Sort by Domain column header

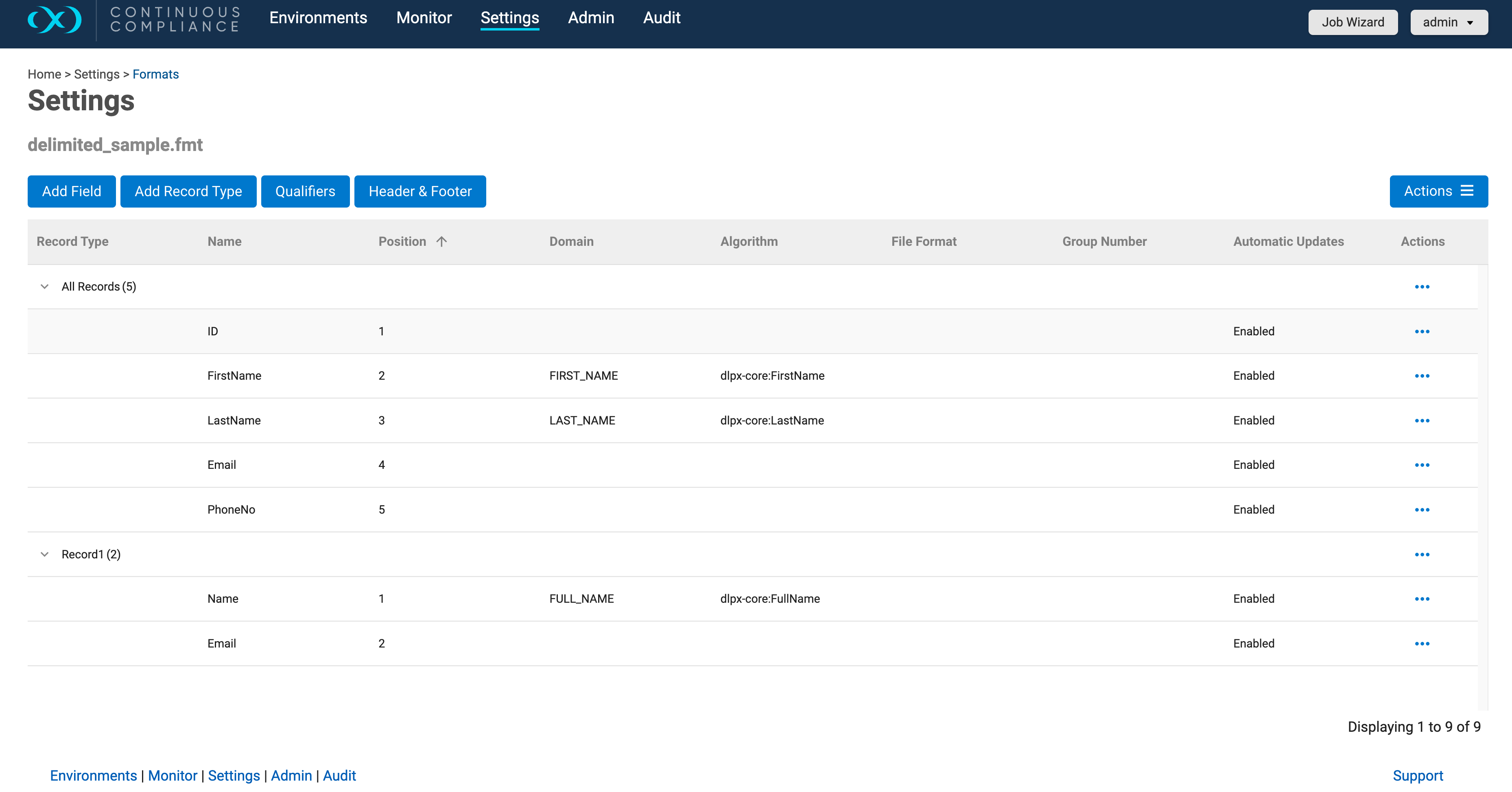(x=571, y=241)
